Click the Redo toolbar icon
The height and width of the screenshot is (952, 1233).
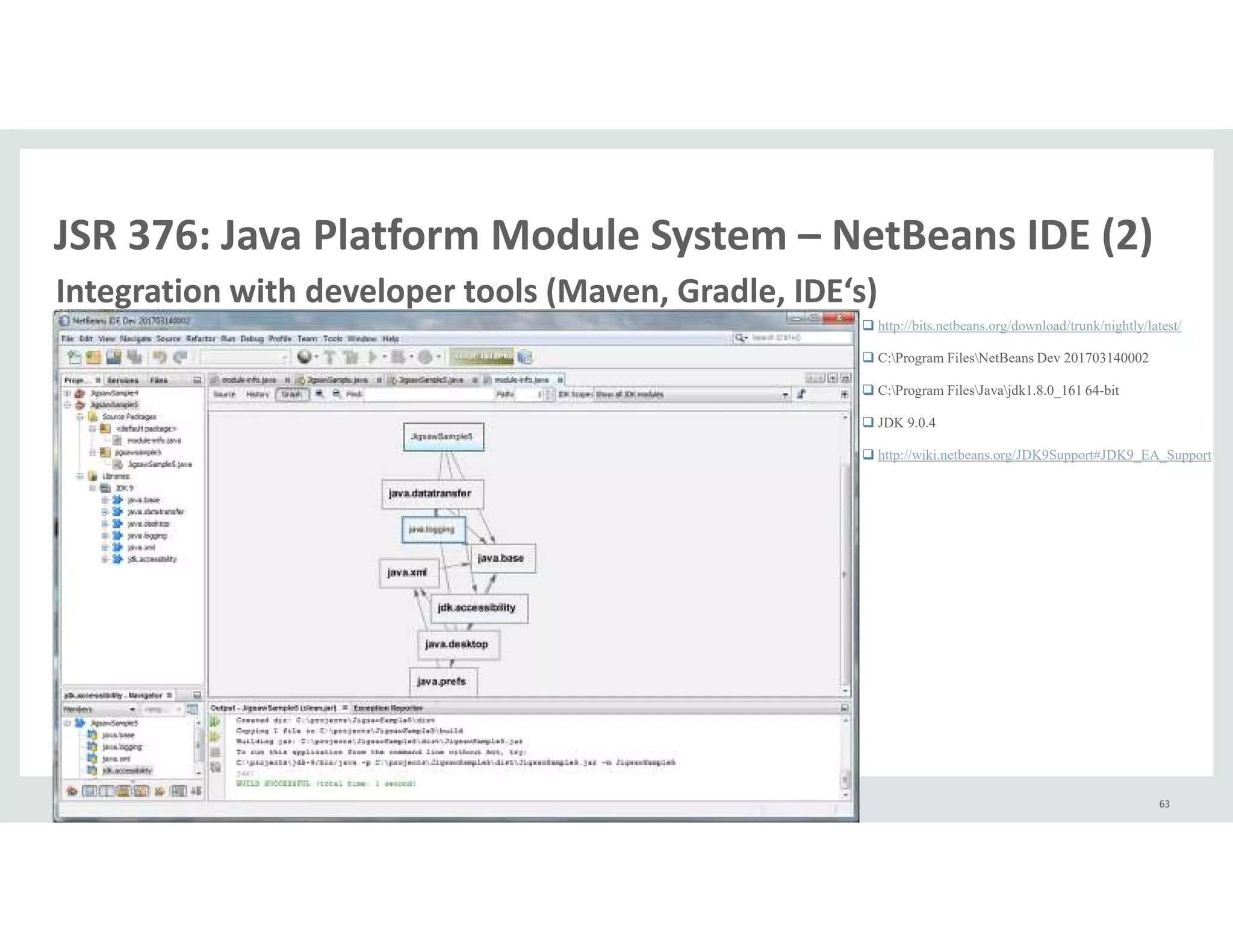180,357
